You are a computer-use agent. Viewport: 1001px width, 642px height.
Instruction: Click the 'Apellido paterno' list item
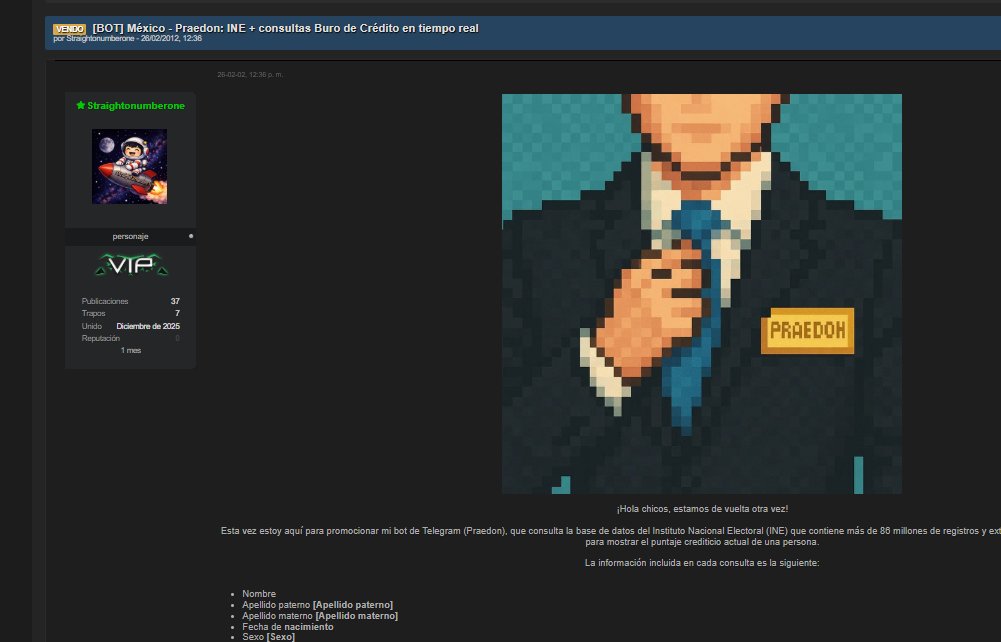pyautogui.click(x=317, y=605)
